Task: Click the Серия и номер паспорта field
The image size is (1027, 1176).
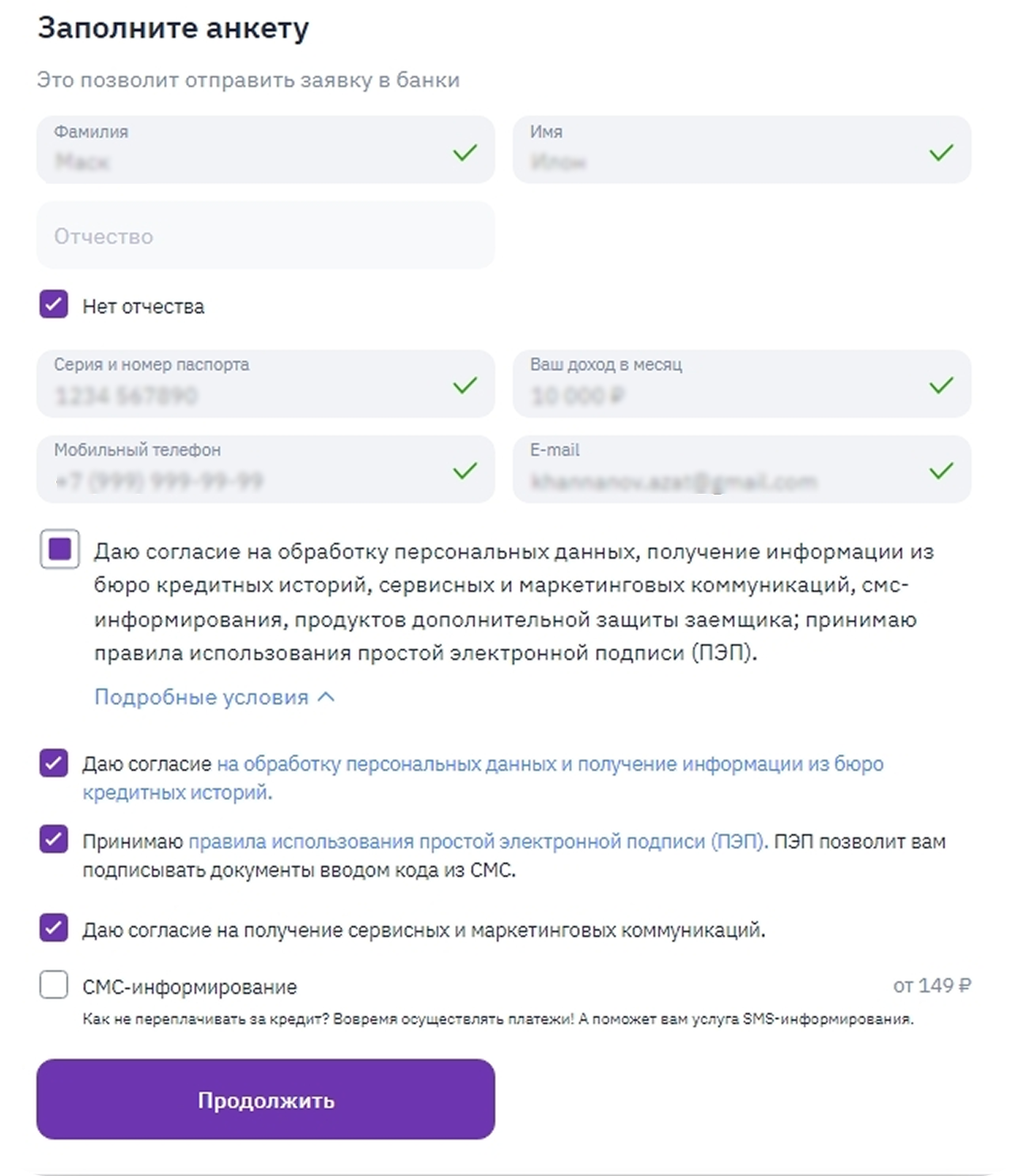Action: point(245,393)
